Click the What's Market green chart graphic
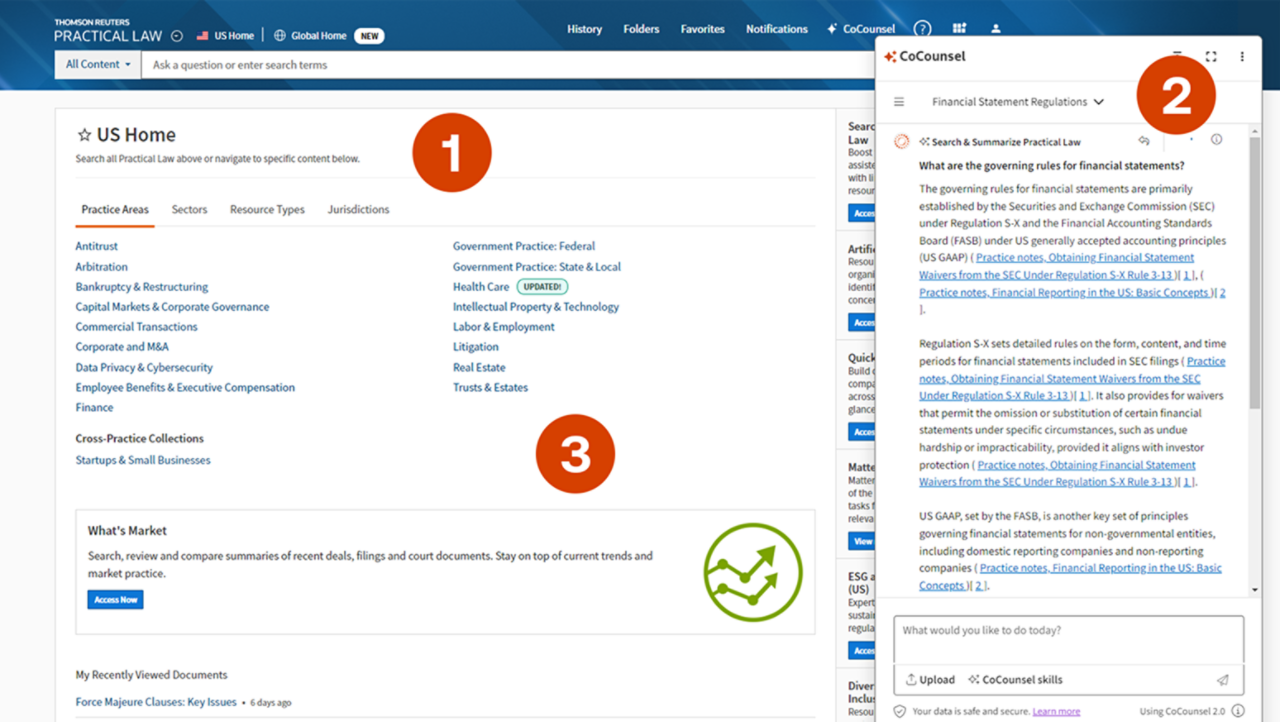The height and width of the screenshot is (722, 1280). [752, 572]
